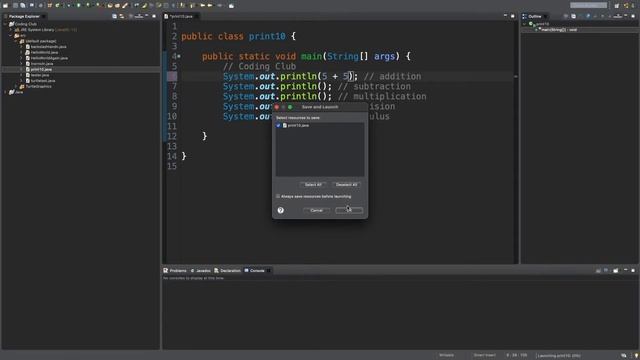Click the Smart Insert status bar entry

(484, 355)
